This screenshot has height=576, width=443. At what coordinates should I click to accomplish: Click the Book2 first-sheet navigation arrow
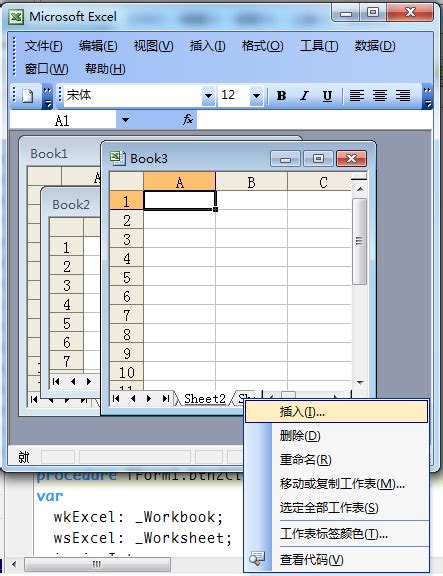click(x=56, y=382)
